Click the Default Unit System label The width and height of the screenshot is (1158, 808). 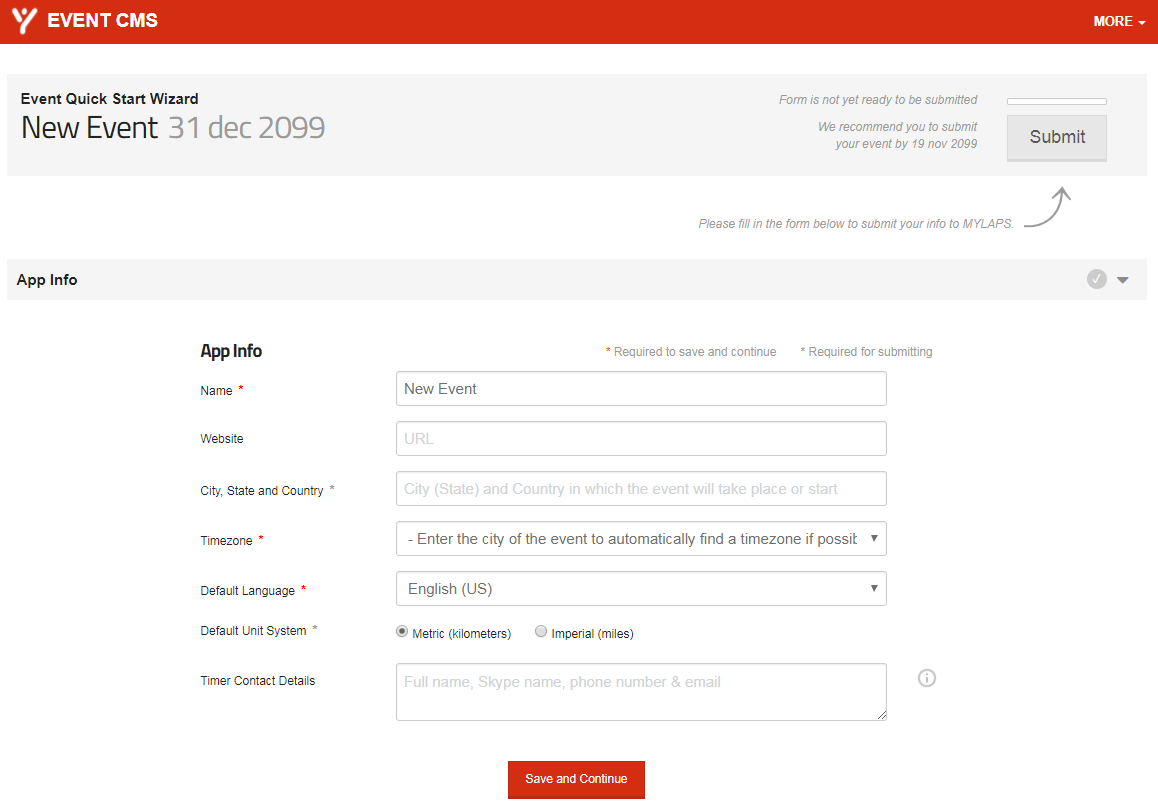(253, 631)
